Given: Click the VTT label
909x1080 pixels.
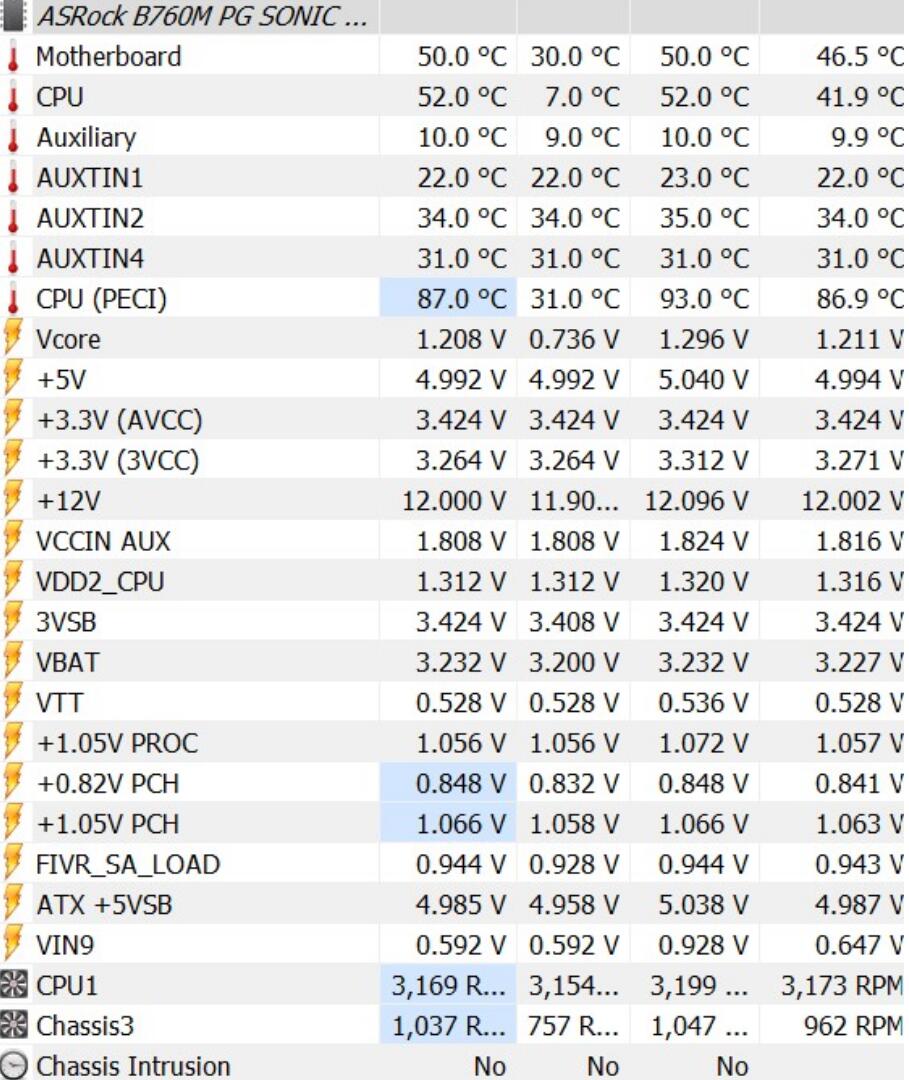Looking at the screenshot, I should tap(59, 703).
